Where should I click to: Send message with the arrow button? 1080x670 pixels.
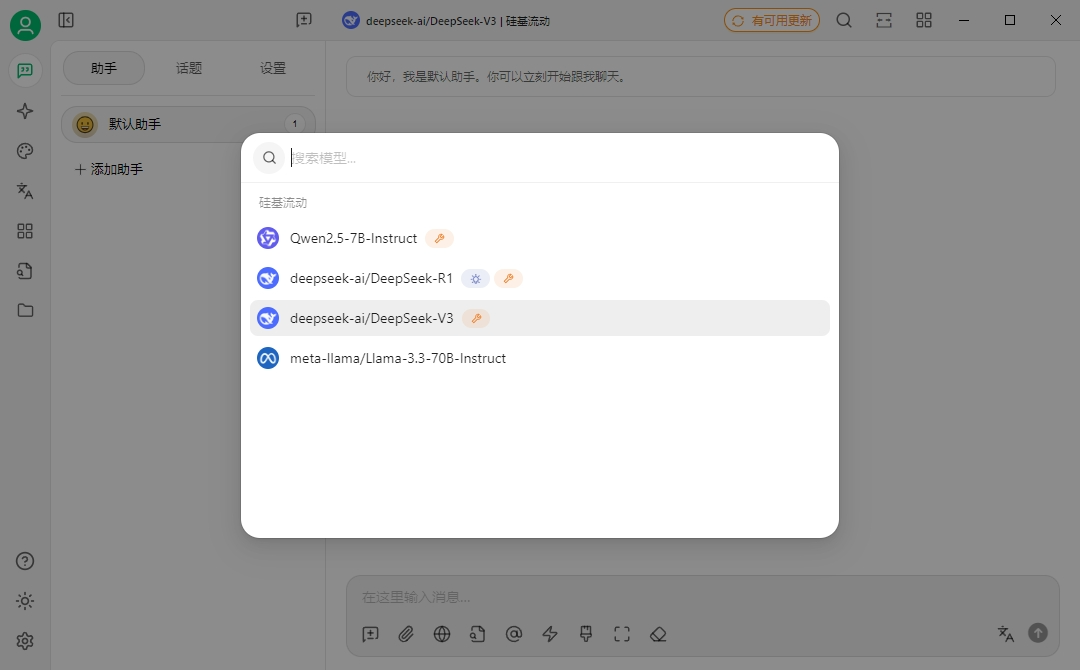point(1038,633)
